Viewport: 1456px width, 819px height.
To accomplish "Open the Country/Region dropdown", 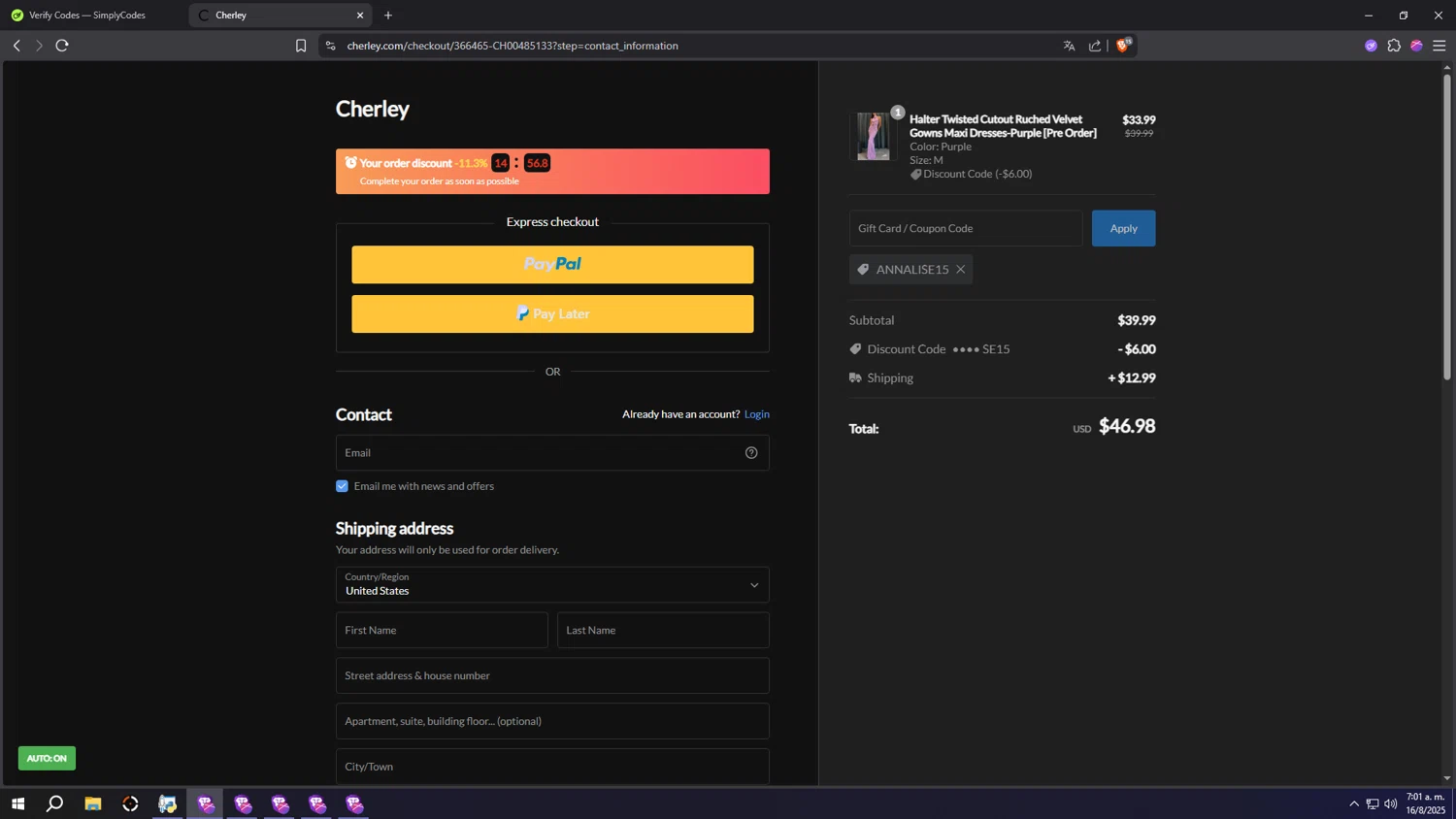I will pyautogui.click(x=552, y=584).
